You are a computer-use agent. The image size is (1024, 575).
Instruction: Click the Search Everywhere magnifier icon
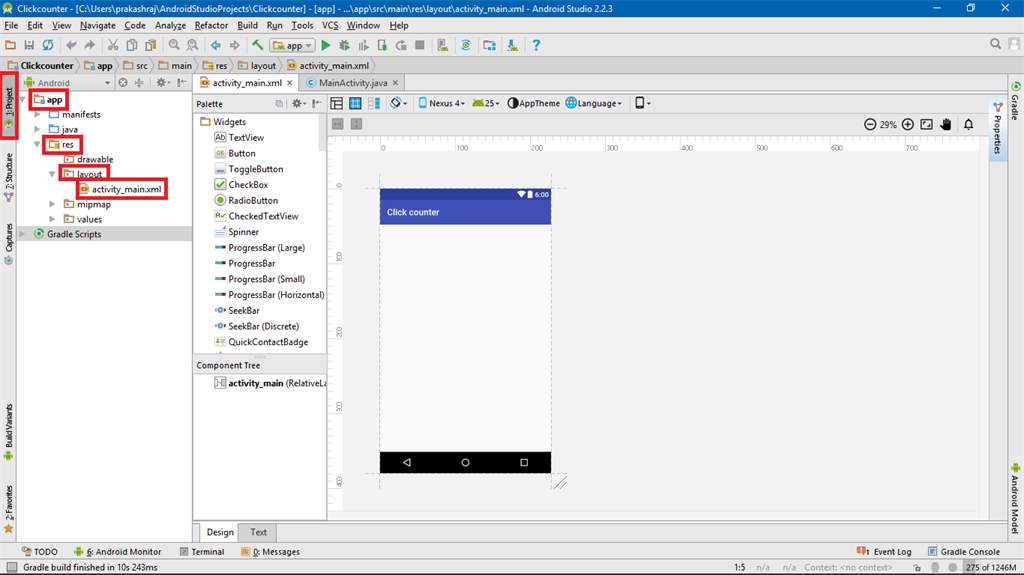pos(995,44)
